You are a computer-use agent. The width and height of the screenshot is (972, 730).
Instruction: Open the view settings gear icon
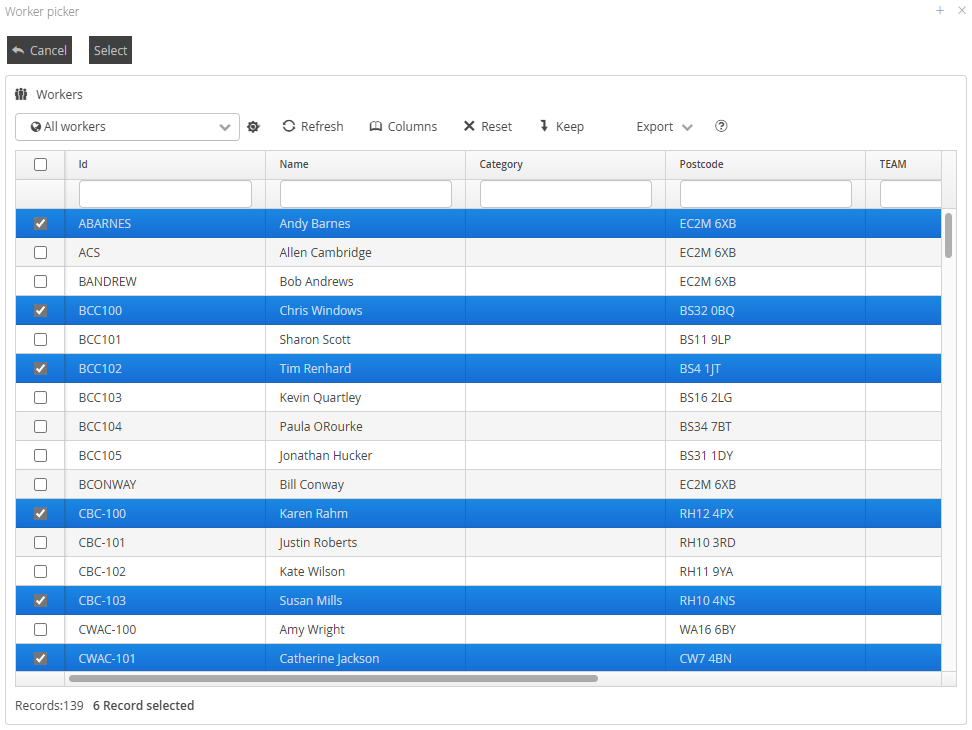pyautogui.click(x=253, y=126)
